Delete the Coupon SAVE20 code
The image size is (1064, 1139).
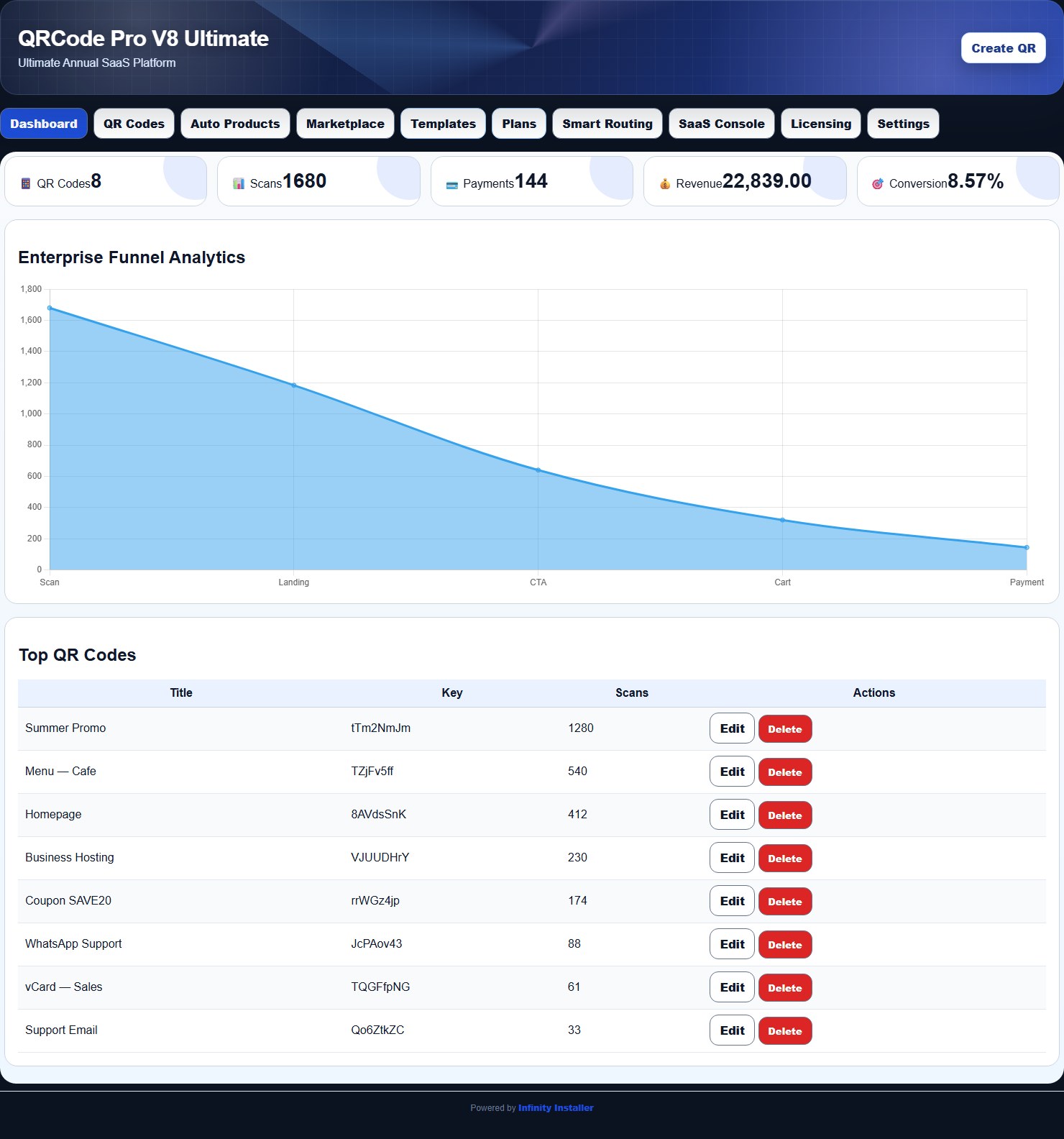(x=785, y=902)
